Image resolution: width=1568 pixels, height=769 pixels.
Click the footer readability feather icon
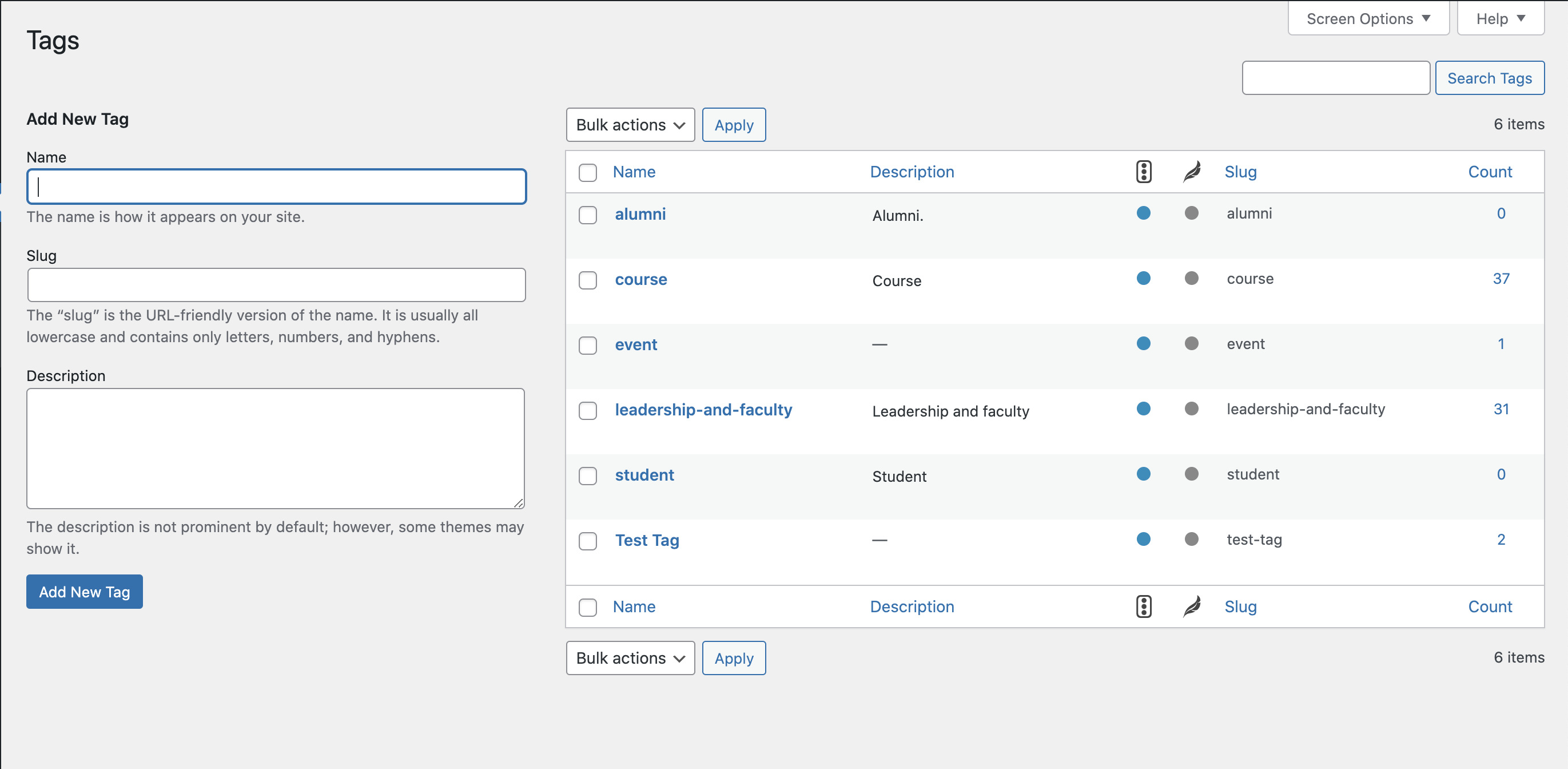pyautogui.click(x=1191, y=607)
